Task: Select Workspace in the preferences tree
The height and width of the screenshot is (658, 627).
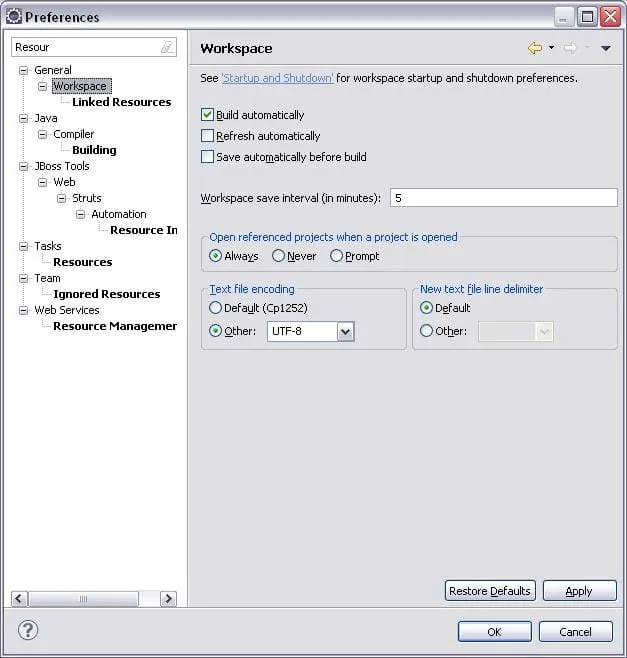Action: (82, 86)
